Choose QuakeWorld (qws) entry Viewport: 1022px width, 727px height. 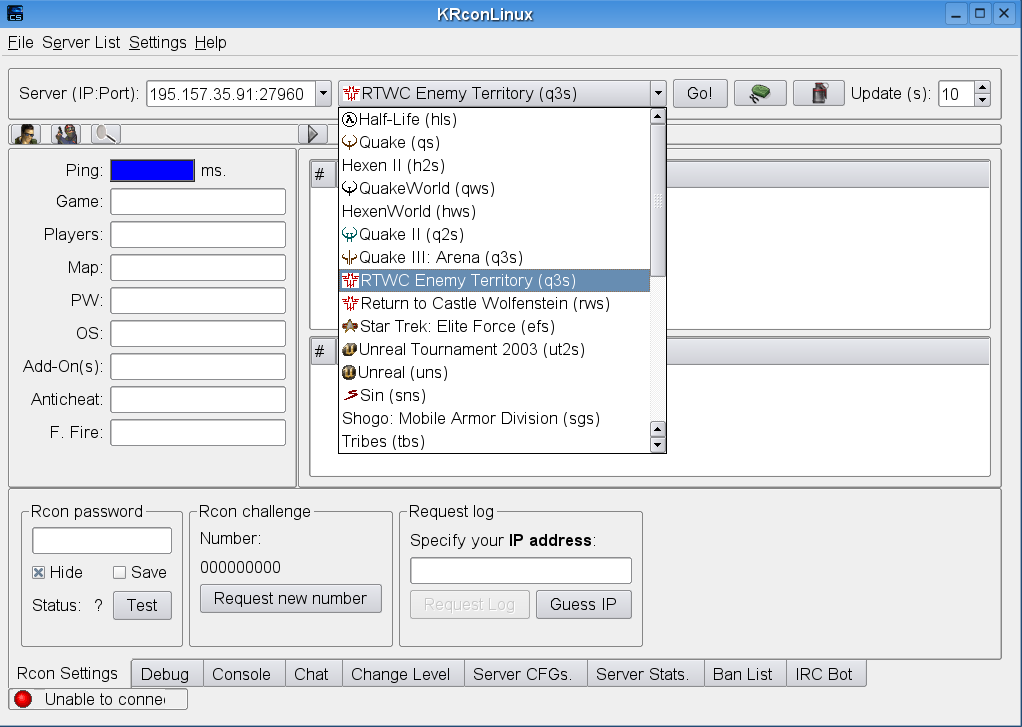point(494,188)
